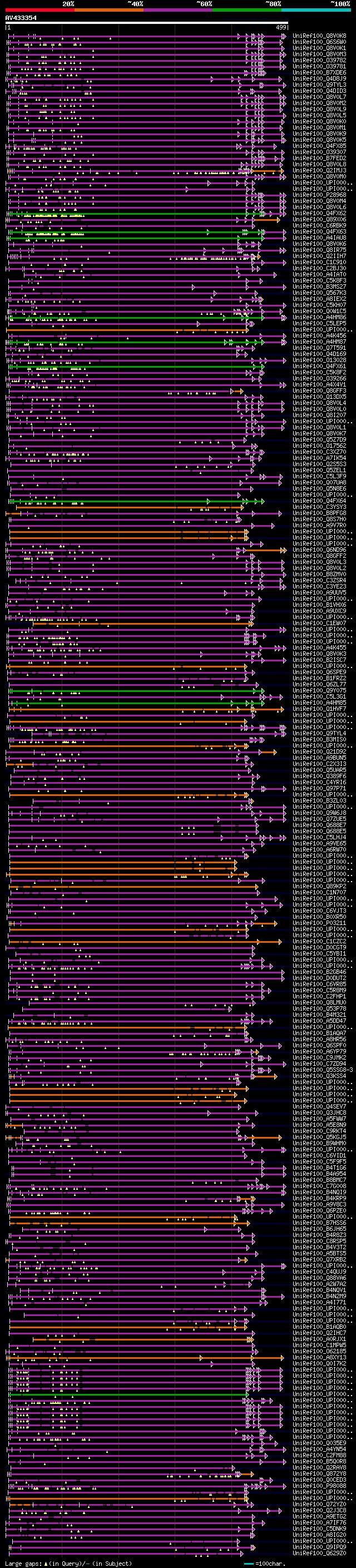Select the UniRef100_A4X4V1 row label
The image size is (356, 1568).
tap(319, 385)
